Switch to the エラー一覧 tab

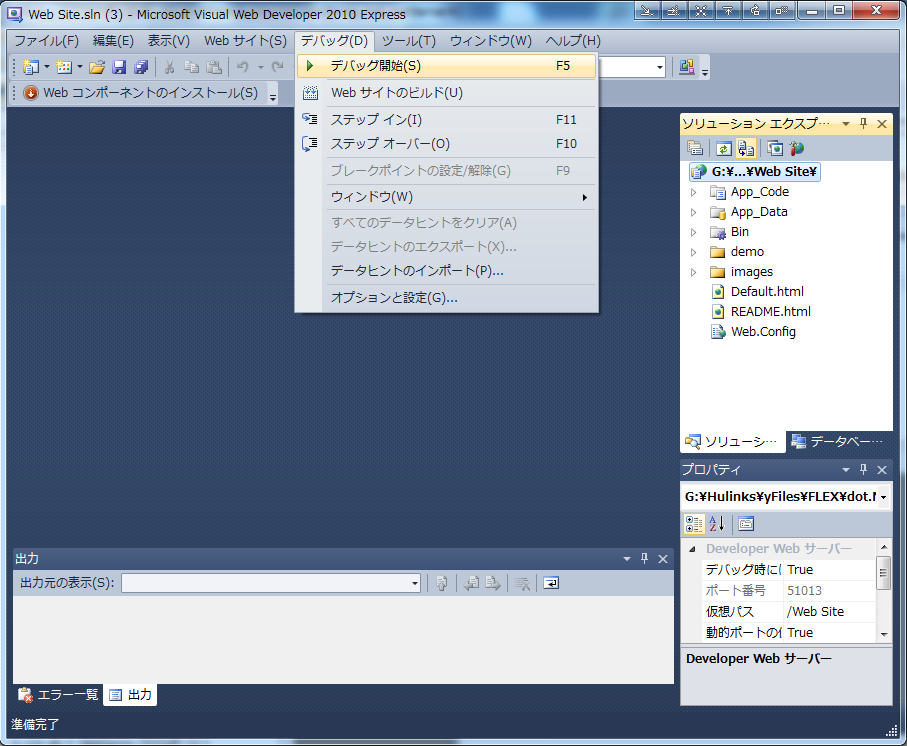pos(58,695)
